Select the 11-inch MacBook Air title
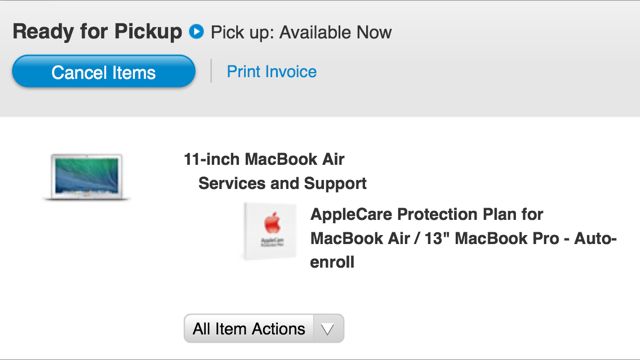The height and width of the screenshot is (360, 640). pos(264,159)
